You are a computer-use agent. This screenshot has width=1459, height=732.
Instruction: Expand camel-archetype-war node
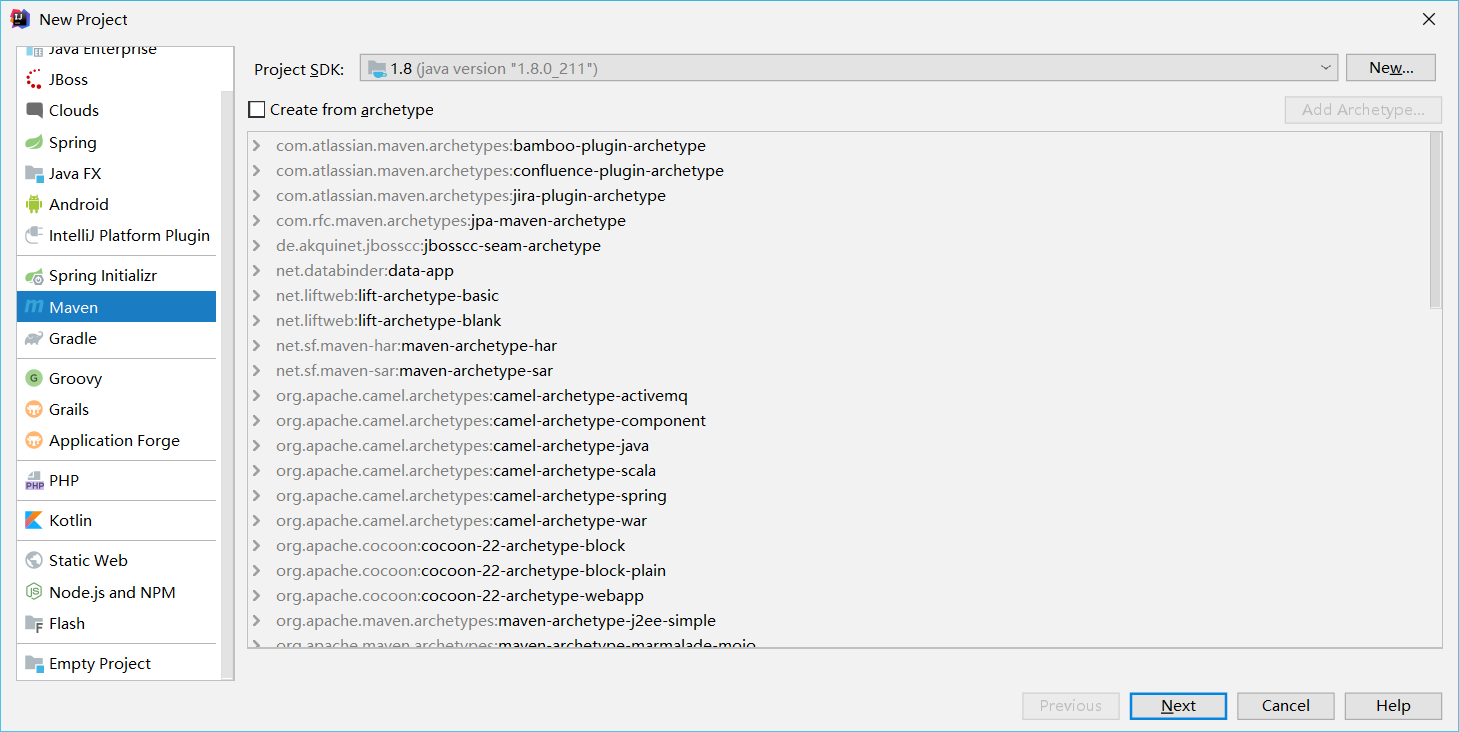pyautogui.click(x=257, y=521)
